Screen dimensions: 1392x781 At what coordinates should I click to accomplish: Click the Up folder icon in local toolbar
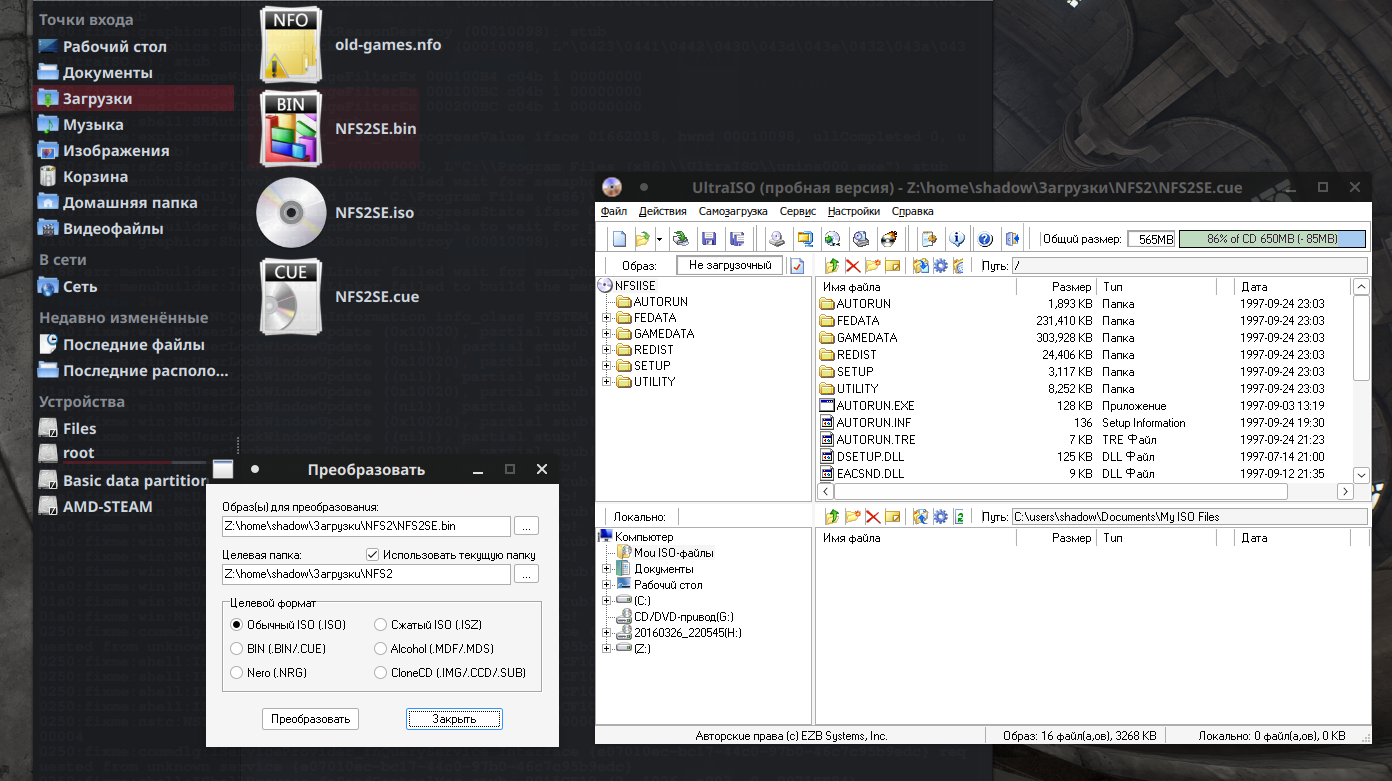[x=831, y=516]
